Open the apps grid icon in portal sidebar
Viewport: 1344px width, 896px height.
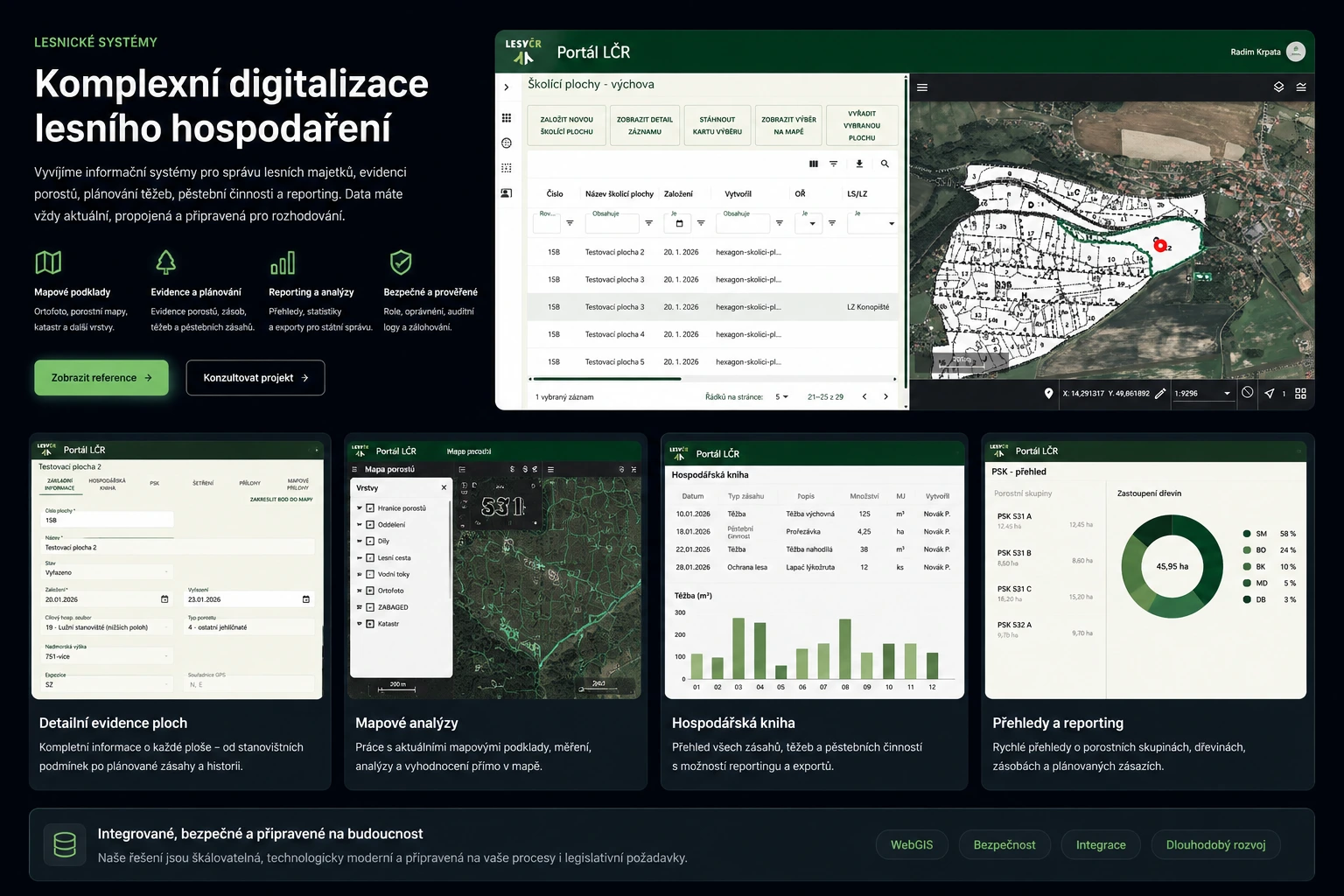pyautogui.click(x=507, y=118)
